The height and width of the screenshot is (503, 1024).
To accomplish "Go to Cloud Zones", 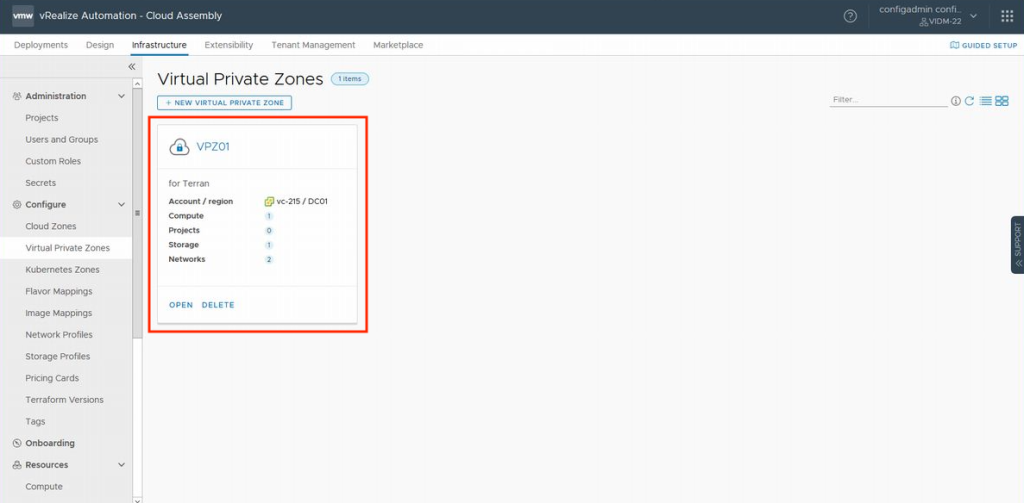I will coord(51,226).
